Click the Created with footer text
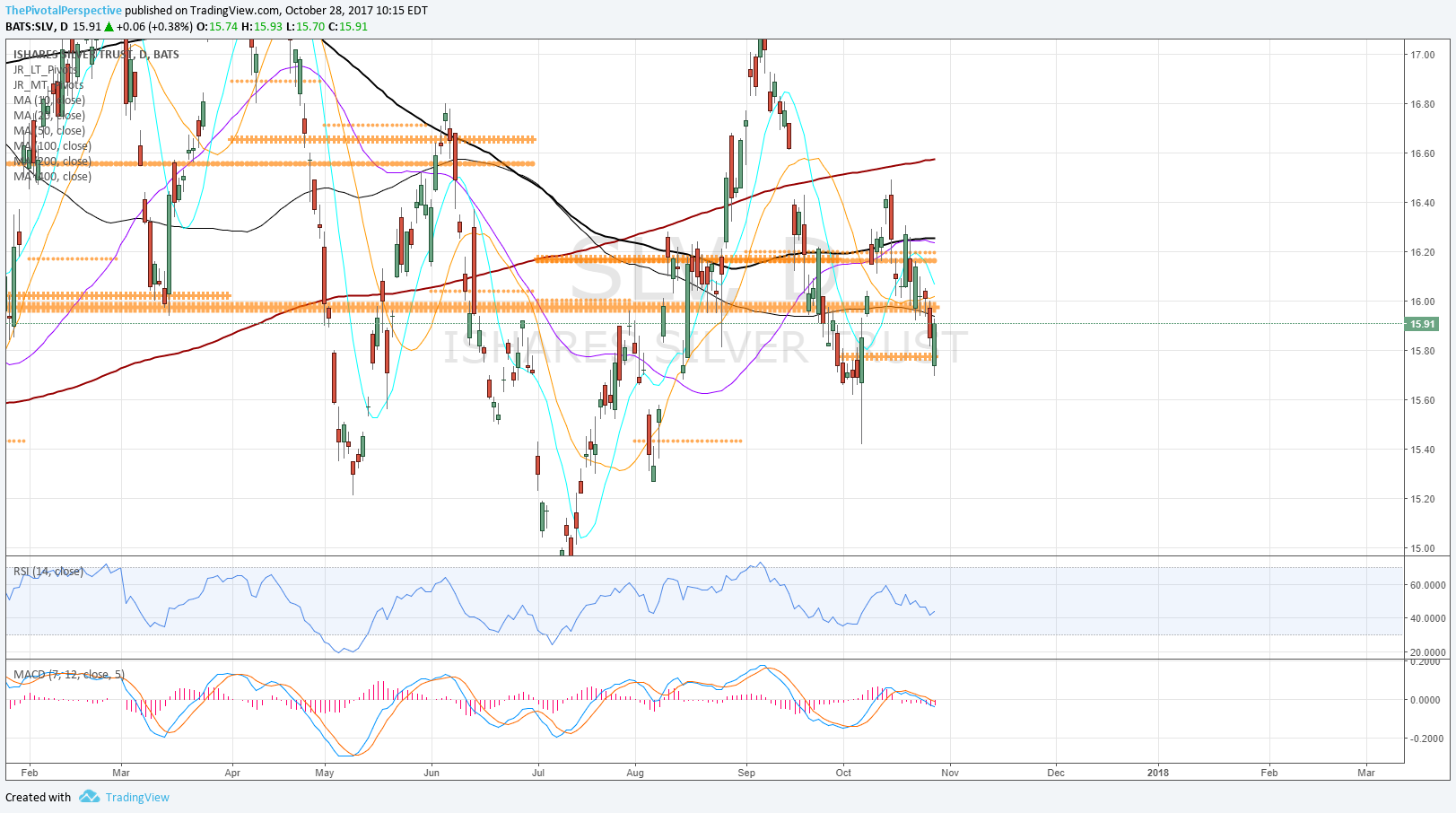The height and width of the screenshot is (813, 1456). (38, 797)
